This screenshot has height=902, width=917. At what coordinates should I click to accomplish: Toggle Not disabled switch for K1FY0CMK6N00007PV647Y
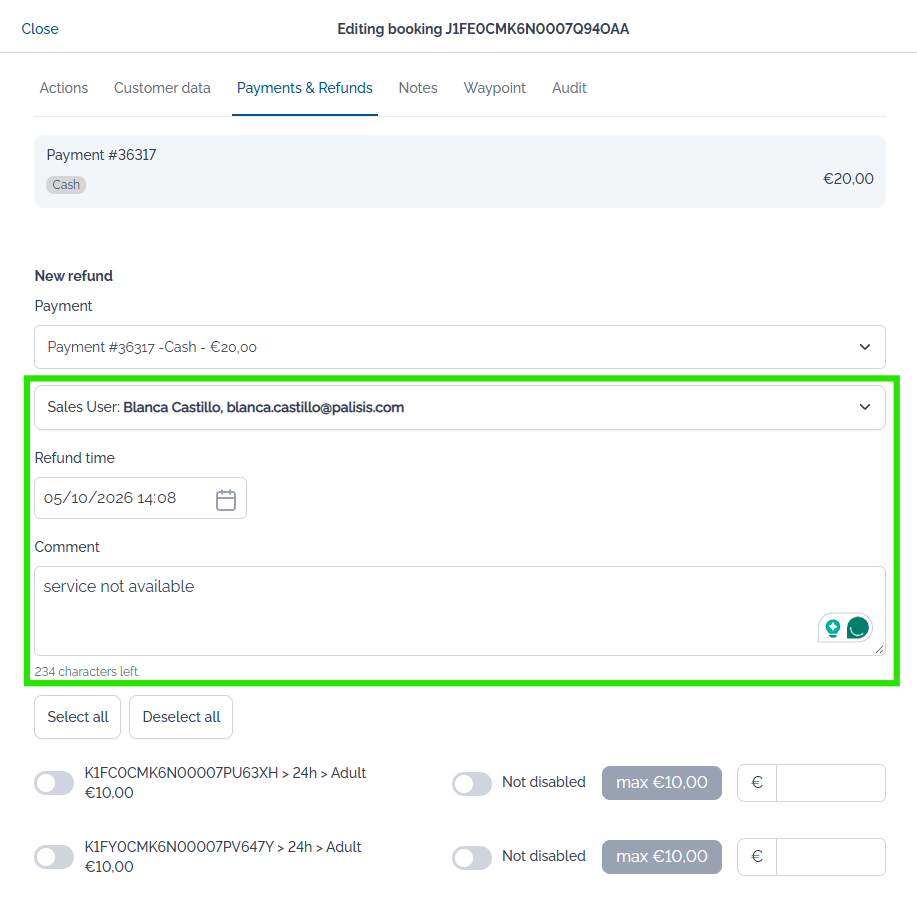(x=472, y=858)
